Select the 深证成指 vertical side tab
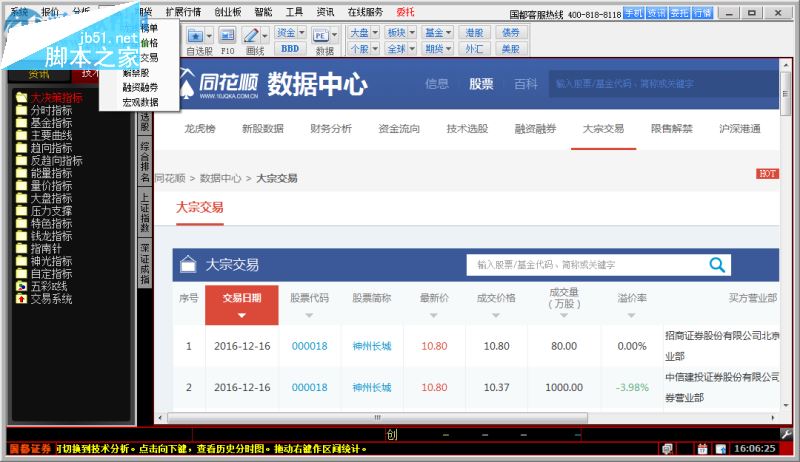The image size is (800, 462). pos(145,265)
